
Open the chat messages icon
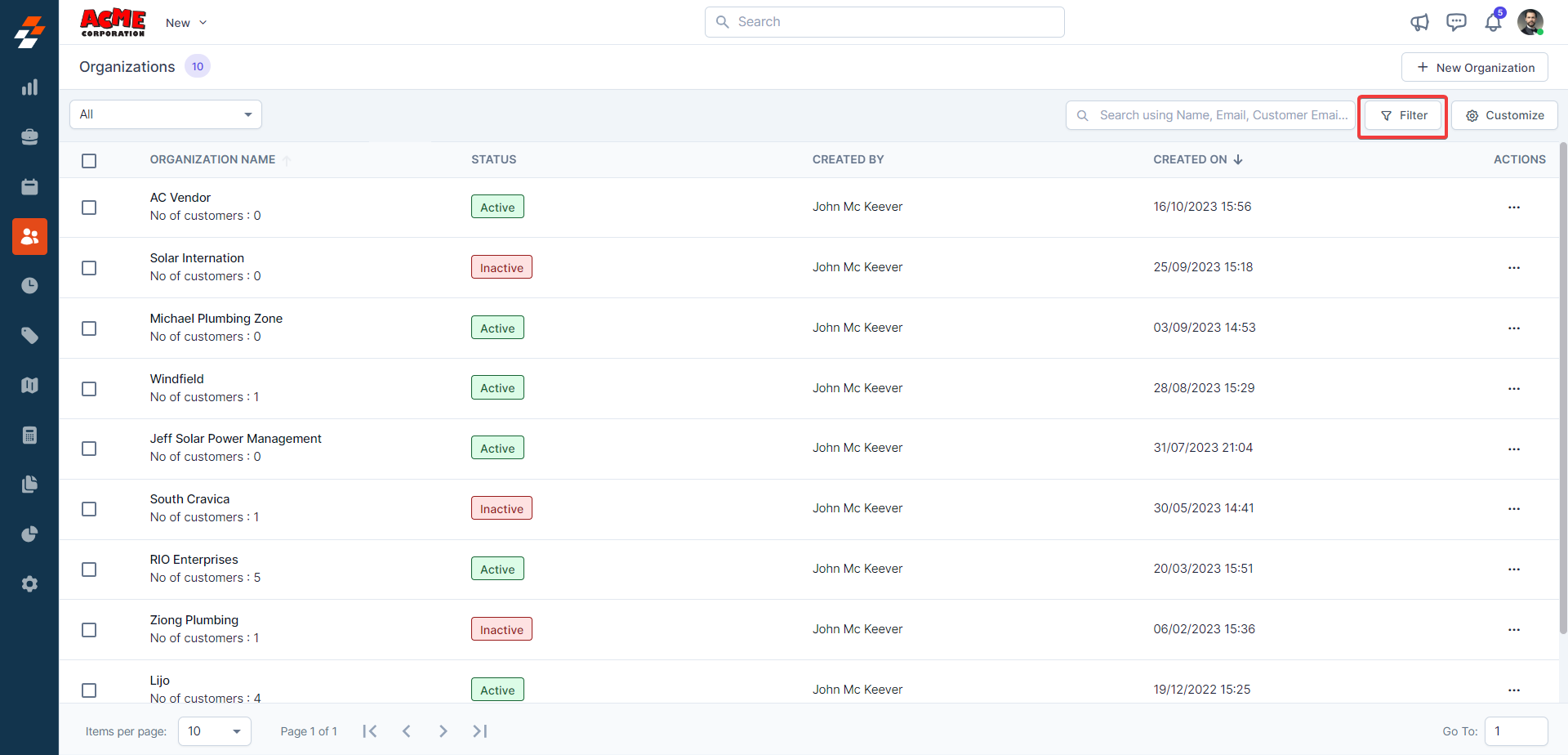pyautogui.click(x=1456, y=22)
